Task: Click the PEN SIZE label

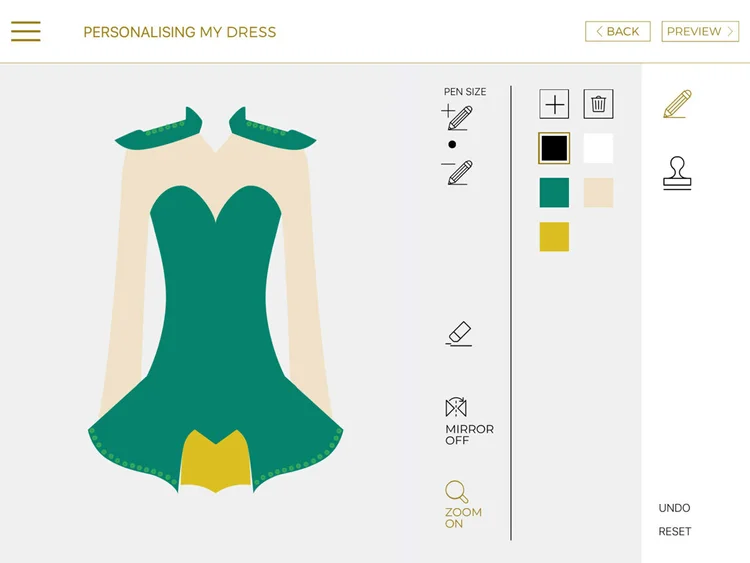Action: (465, 92)
